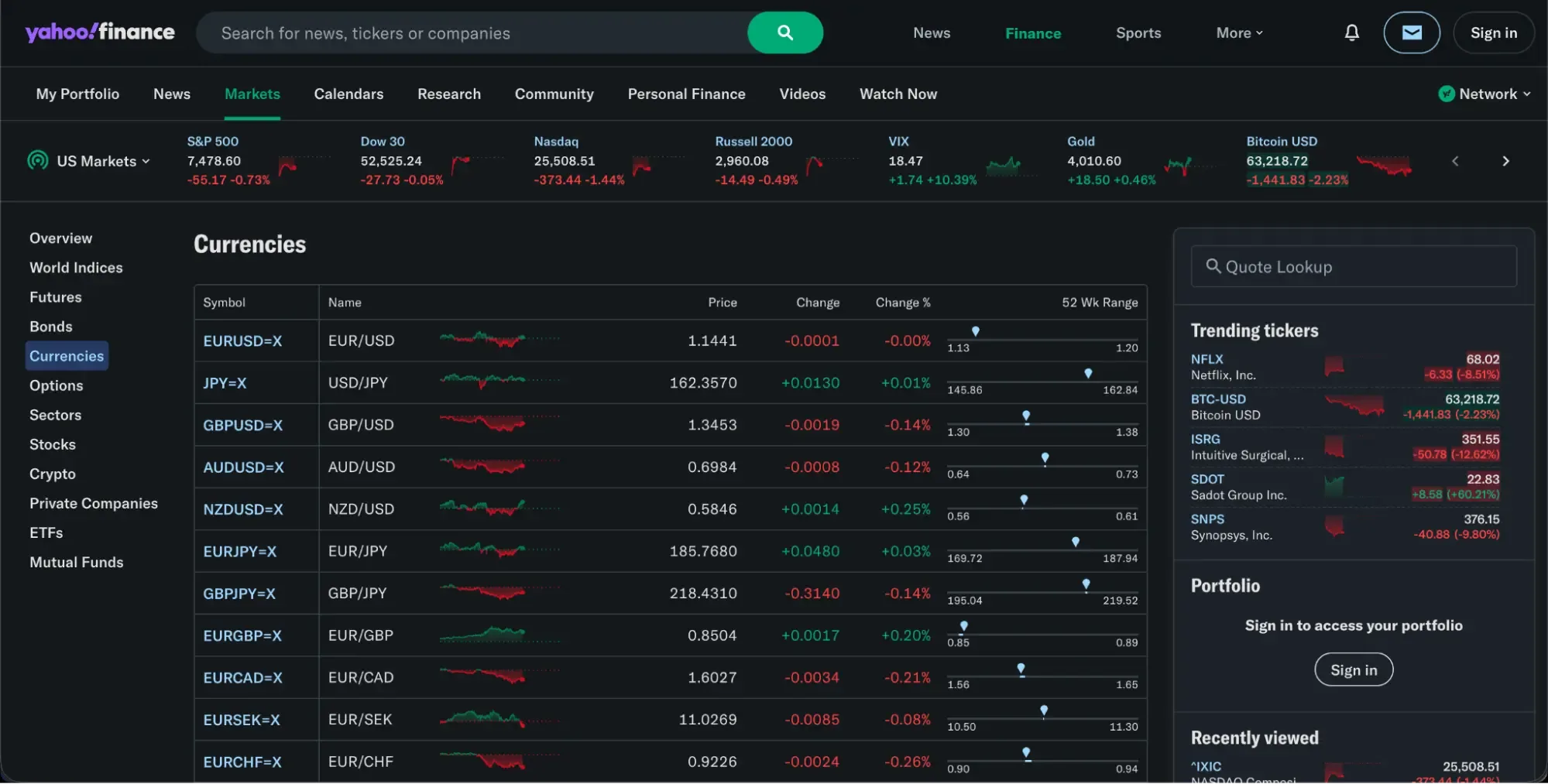Select Crypto in the left sidebar
This screenshot has width=1548, height=784.
click(53, 474)
